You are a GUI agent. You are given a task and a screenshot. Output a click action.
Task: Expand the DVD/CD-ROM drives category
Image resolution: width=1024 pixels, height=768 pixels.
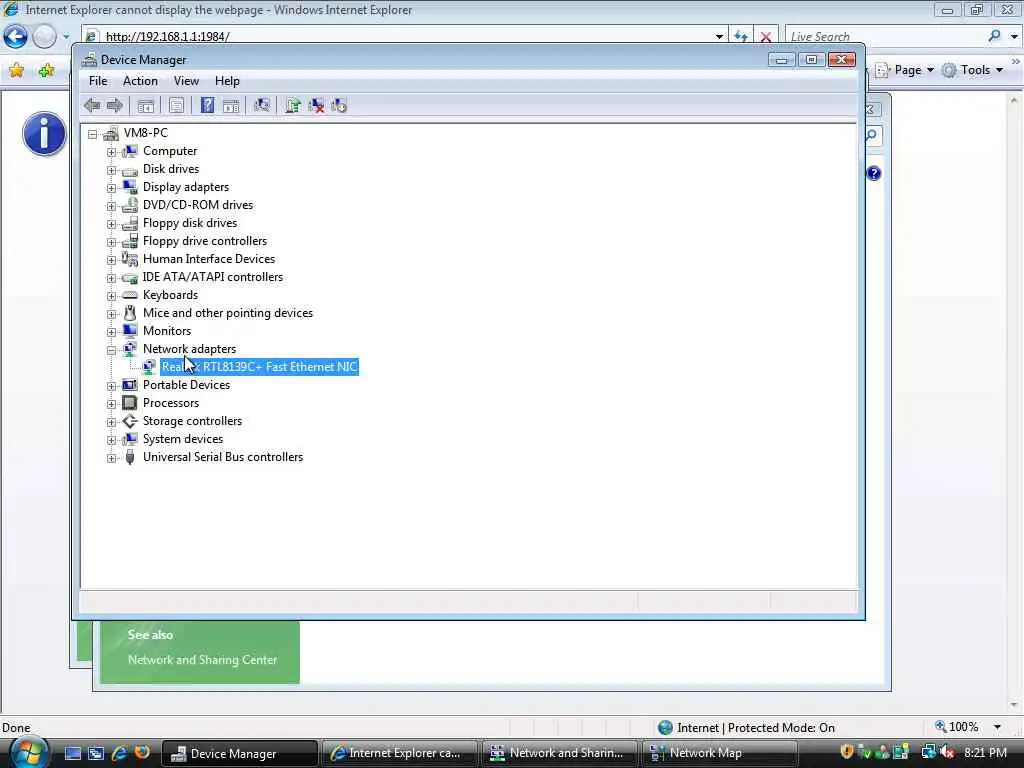[112, 206]
